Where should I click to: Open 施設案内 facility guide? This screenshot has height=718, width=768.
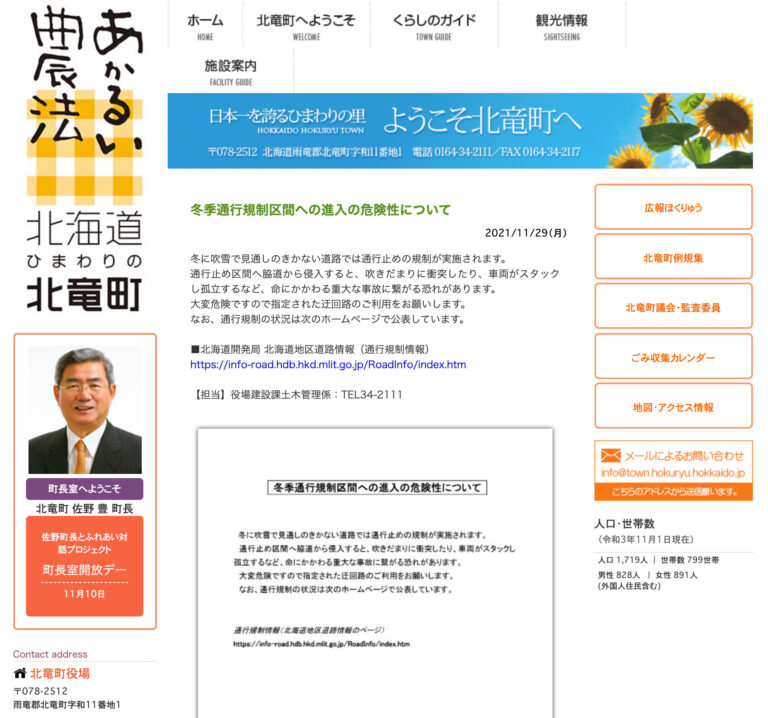pos(230,71)
